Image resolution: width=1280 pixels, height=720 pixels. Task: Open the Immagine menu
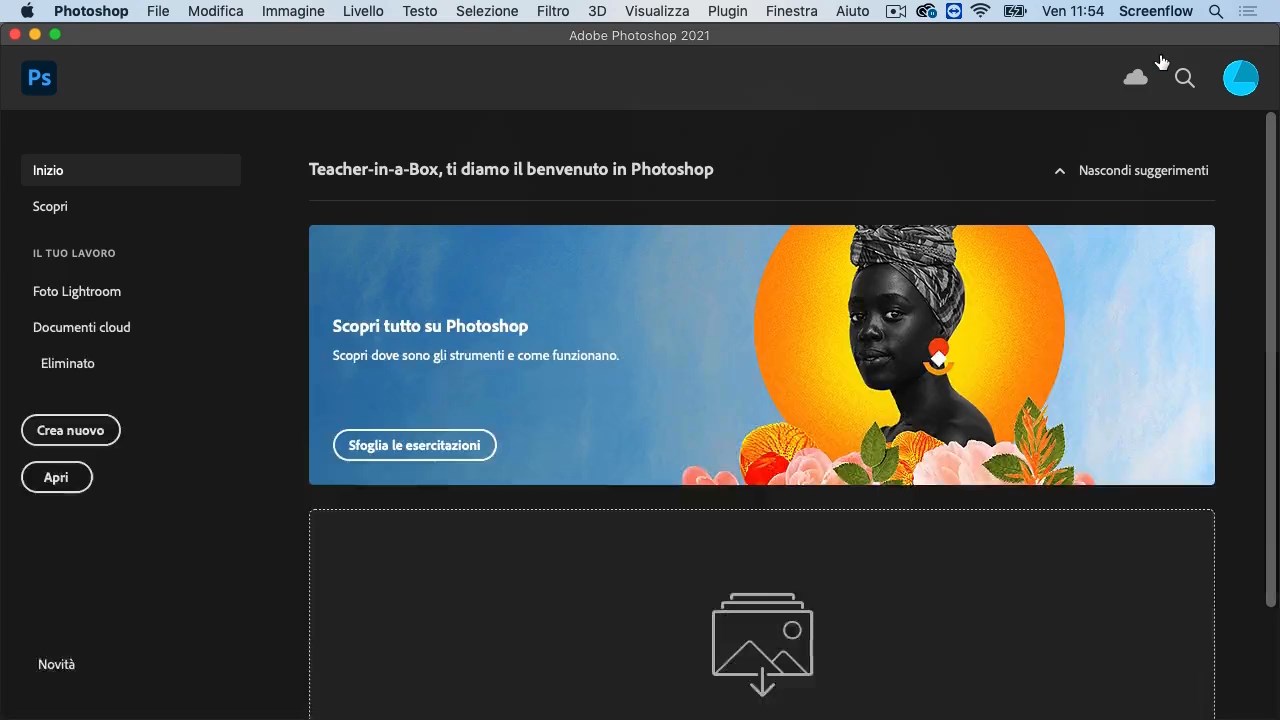coord(293,11)
